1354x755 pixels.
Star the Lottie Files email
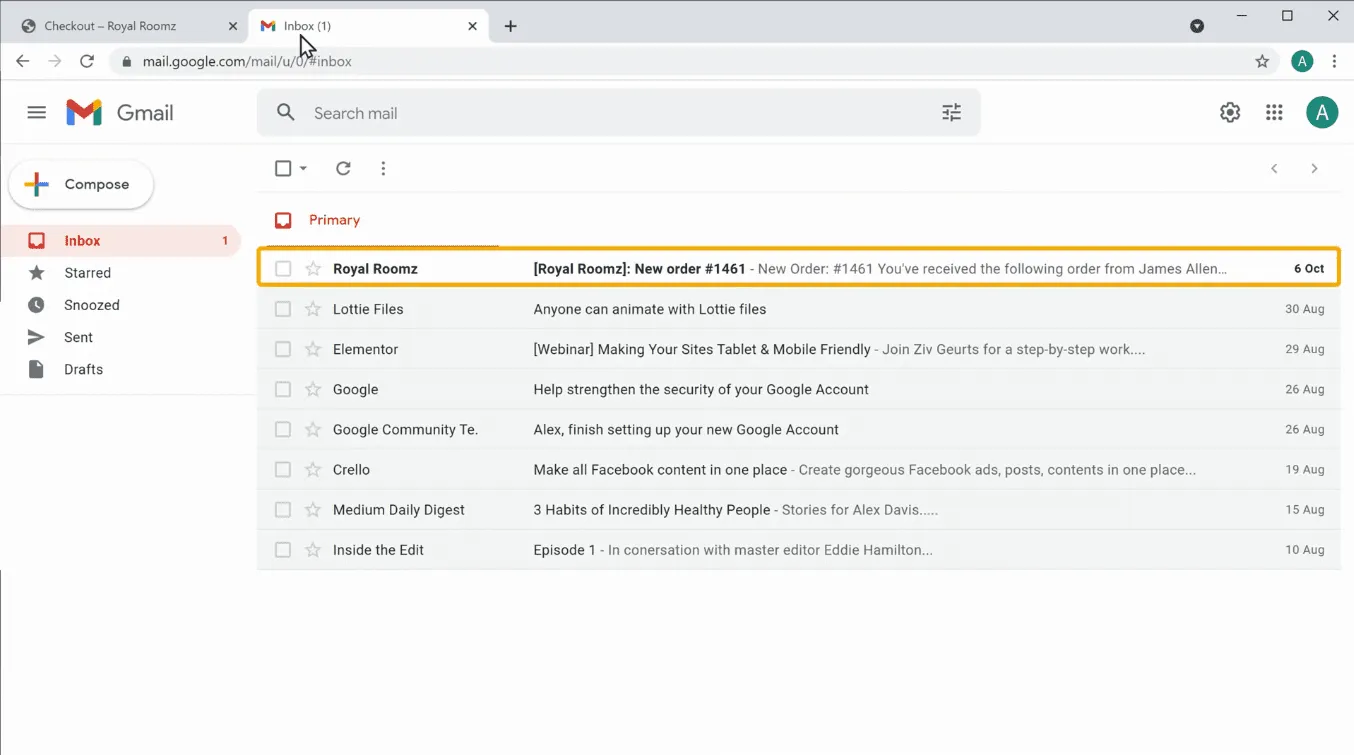coord(313,309)
